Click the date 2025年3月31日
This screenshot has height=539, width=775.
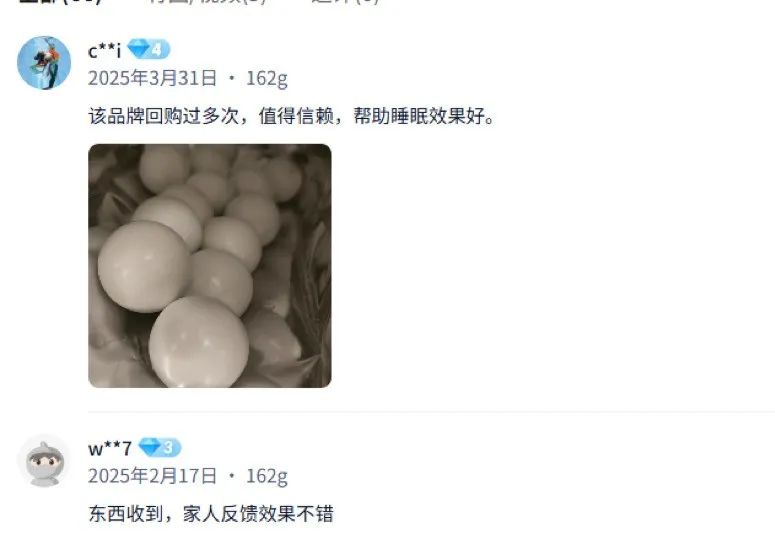pyautogui.click(x=153, y=78)
